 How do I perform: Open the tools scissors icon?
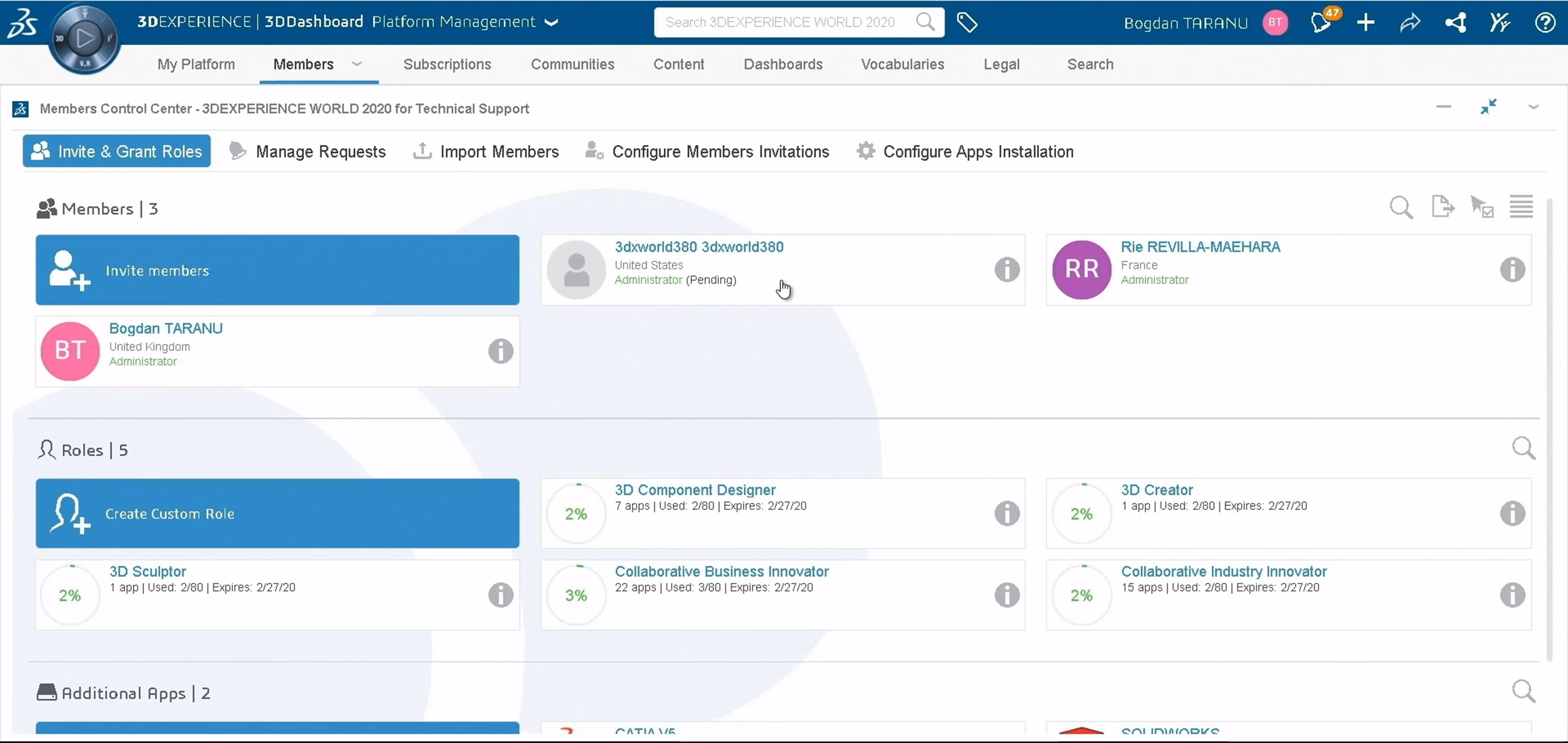tap(1500, 22)
